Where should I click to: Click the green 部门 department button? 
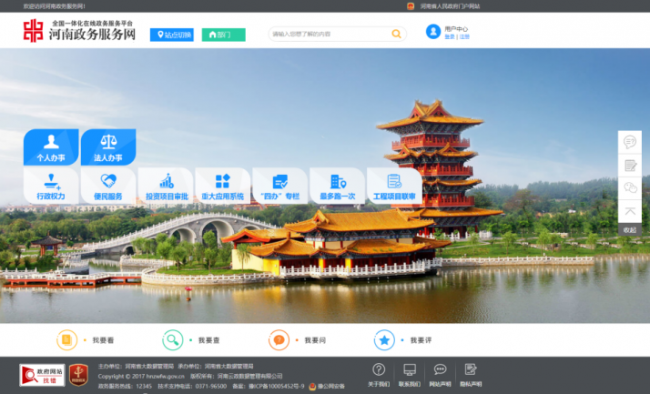coord(223,35)
